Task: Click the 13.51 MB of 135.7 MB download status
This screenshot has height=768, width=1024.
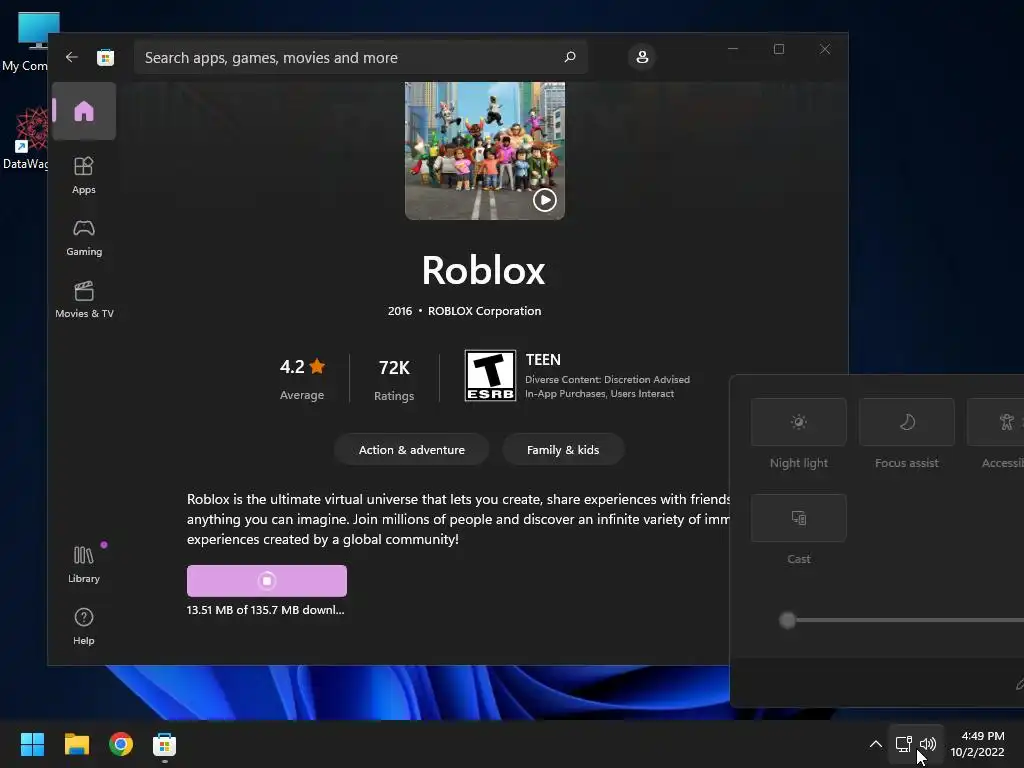Action: [x=265, y=610]
